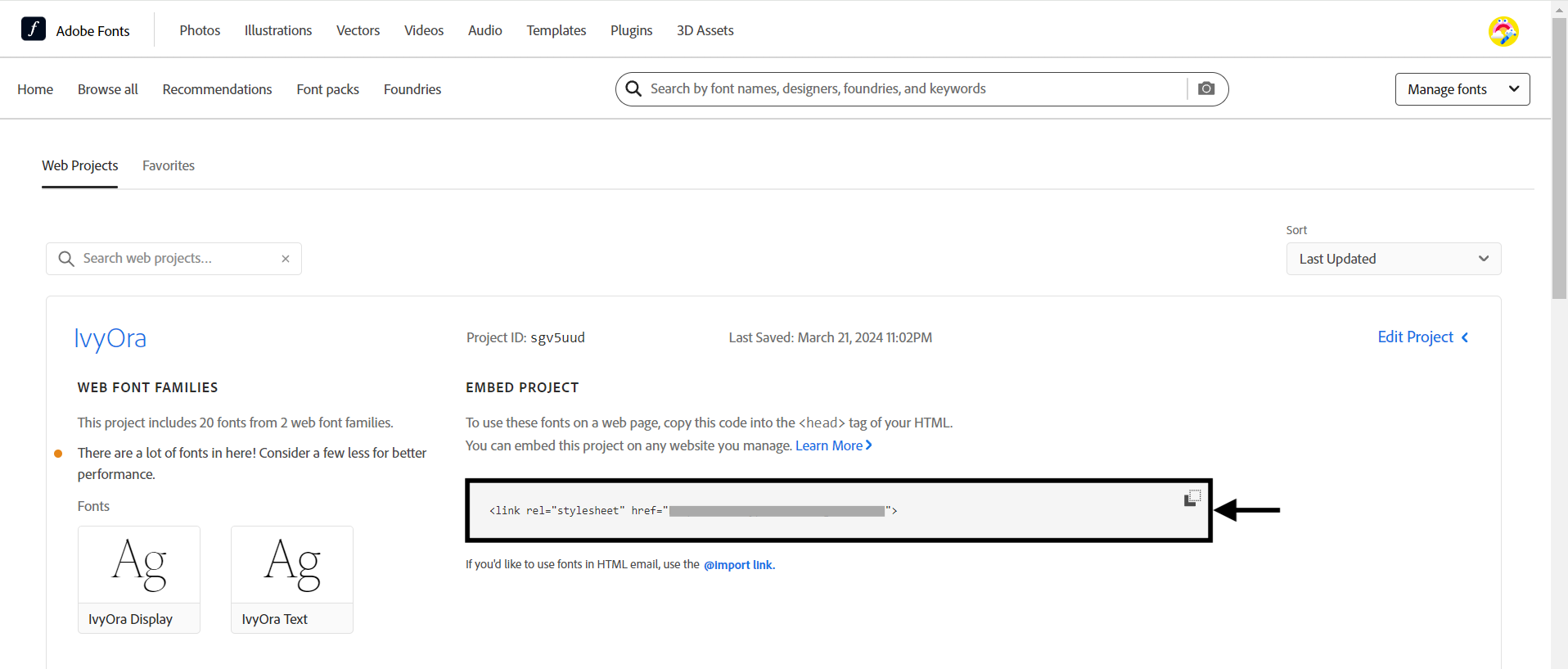Copy embed code with clipboard icon

(1192, 498)
